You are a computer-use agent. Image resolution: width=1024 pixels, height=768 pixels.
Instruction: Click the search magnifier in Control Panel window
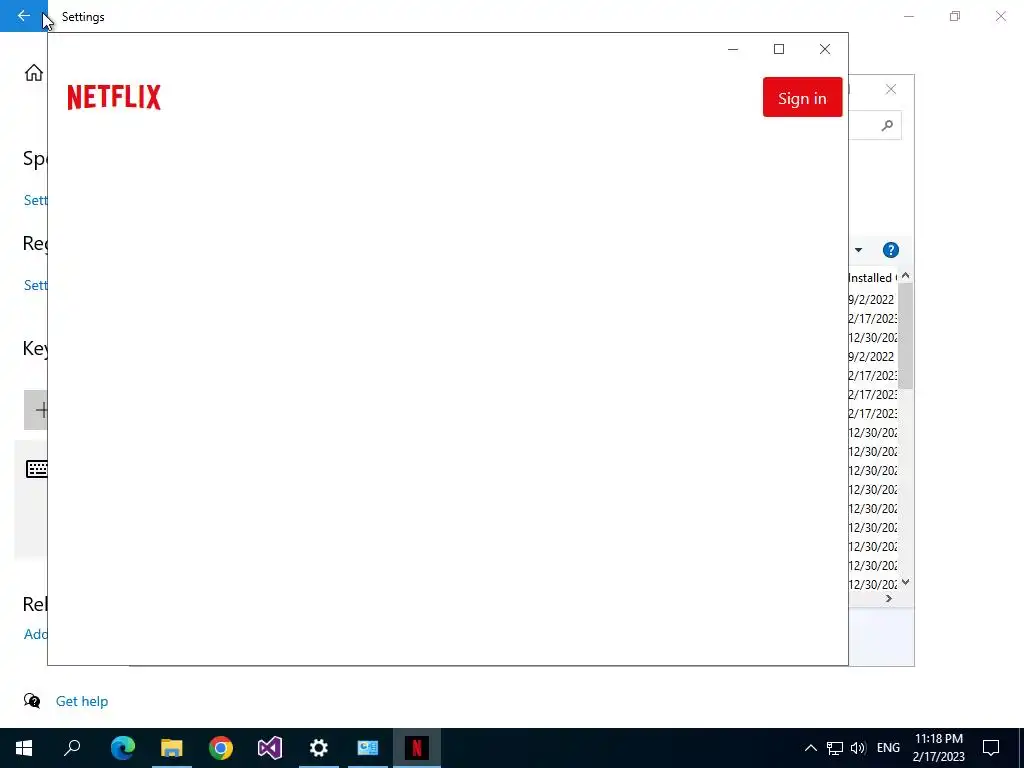887,125
